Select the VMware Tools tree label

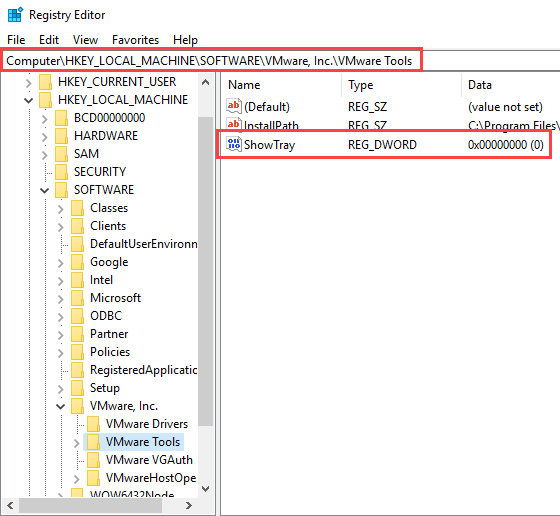(x=143, y=442)
